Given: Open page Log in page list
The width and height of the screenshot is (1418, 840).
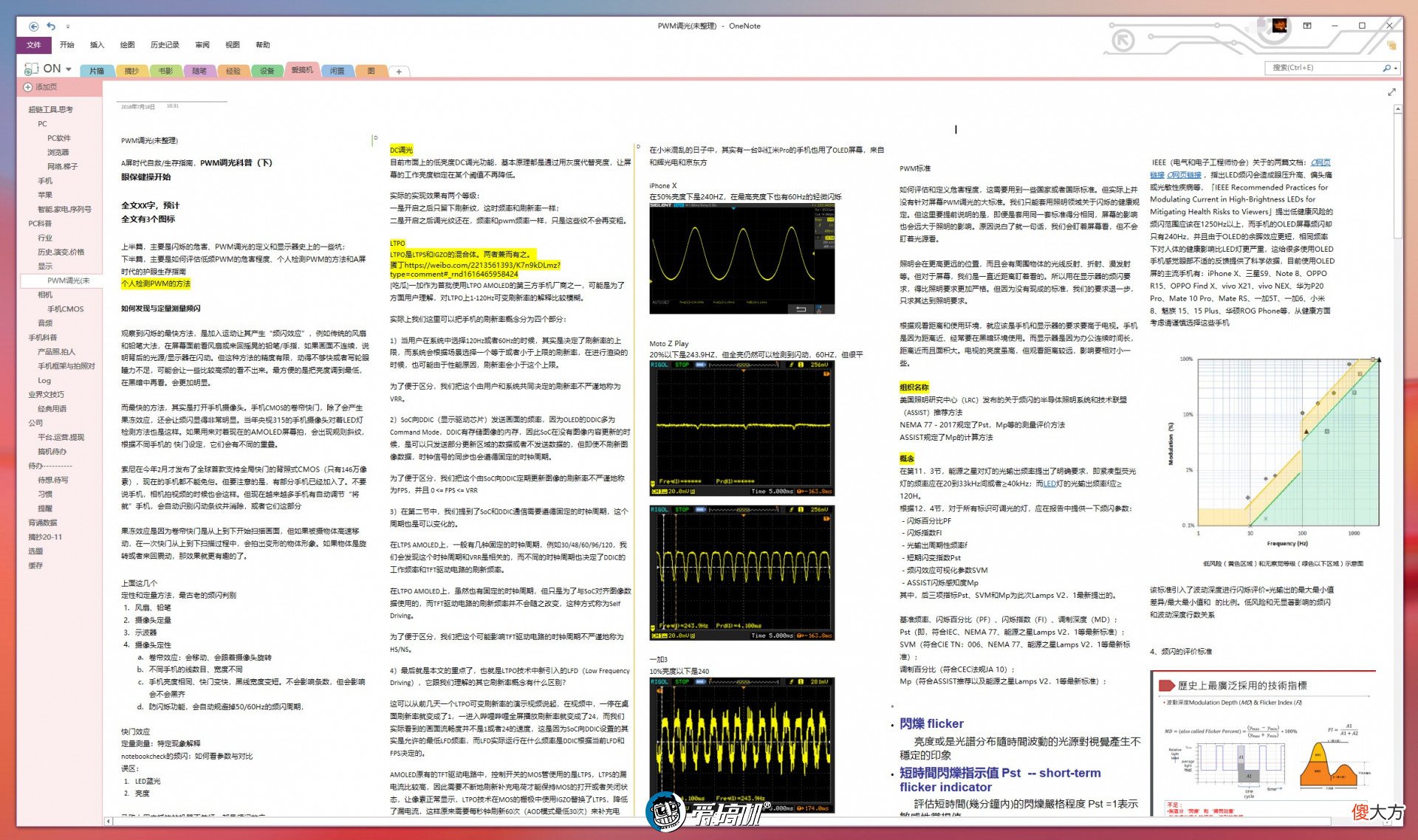Looking at the screenshot, I should pyautogui.click(x=44, y=381).
